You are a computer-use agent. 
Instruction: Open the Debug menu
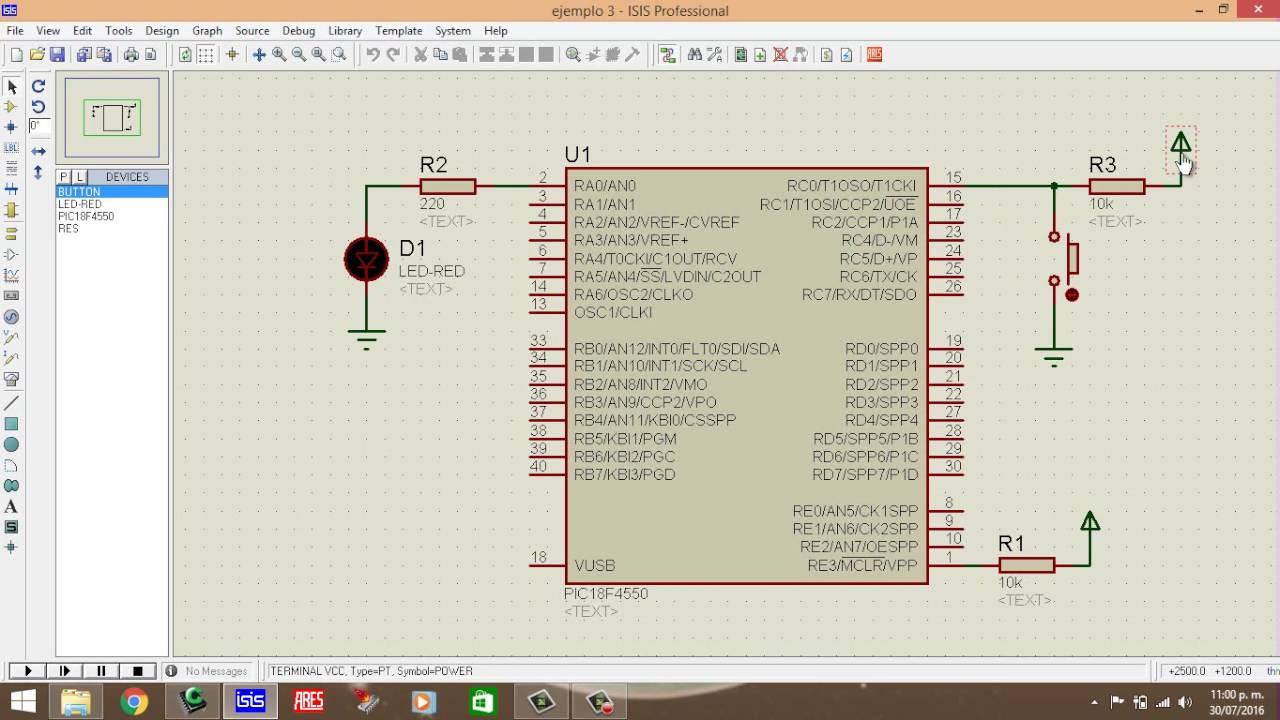click(x=298, y=31)
